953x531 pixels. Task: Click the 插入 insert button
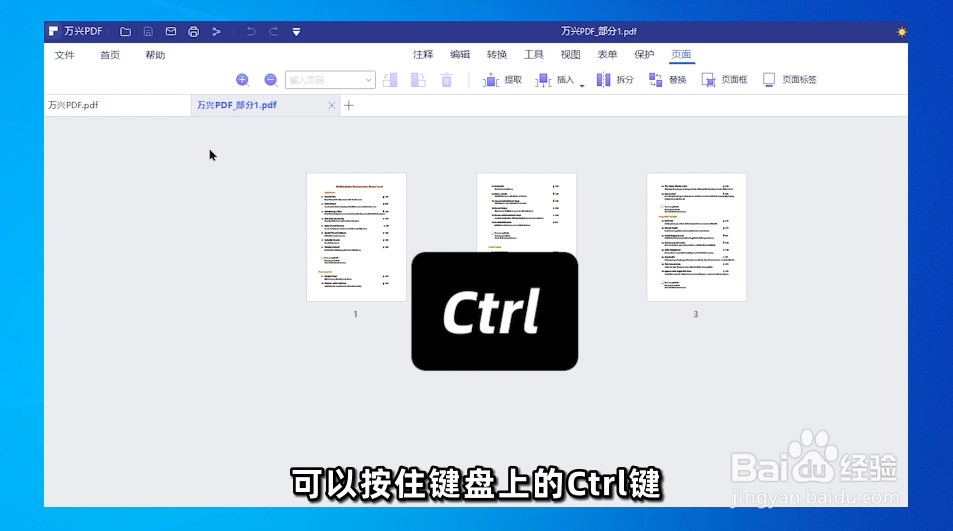554,80
